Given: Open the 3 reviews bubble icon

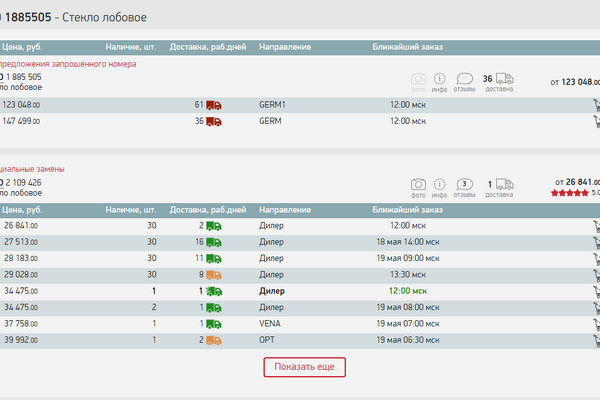Looking at the screenshot, I should click(465, 184).
